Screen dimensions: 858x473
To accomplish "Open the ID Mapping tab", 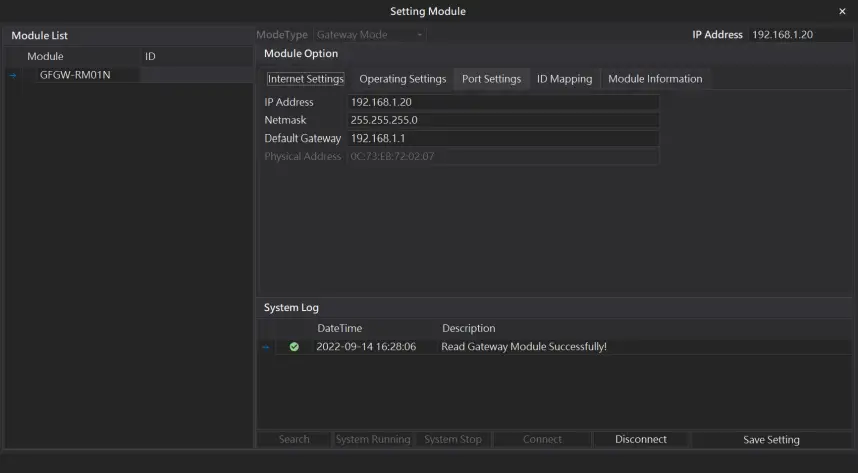I will pyautogui.click(x=564, y=79).
